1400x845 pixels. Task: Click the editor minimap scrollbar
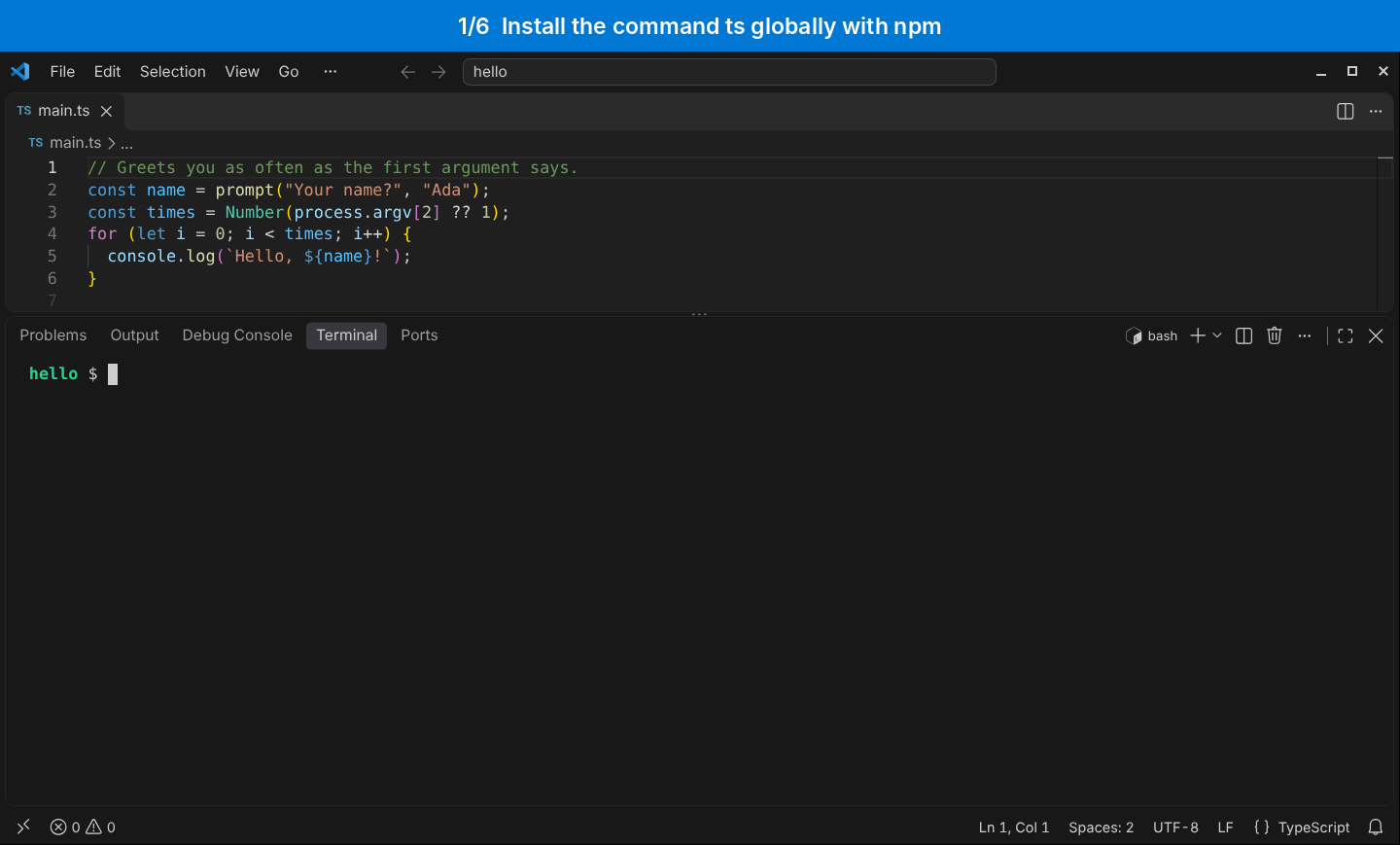pos(1385,233)
